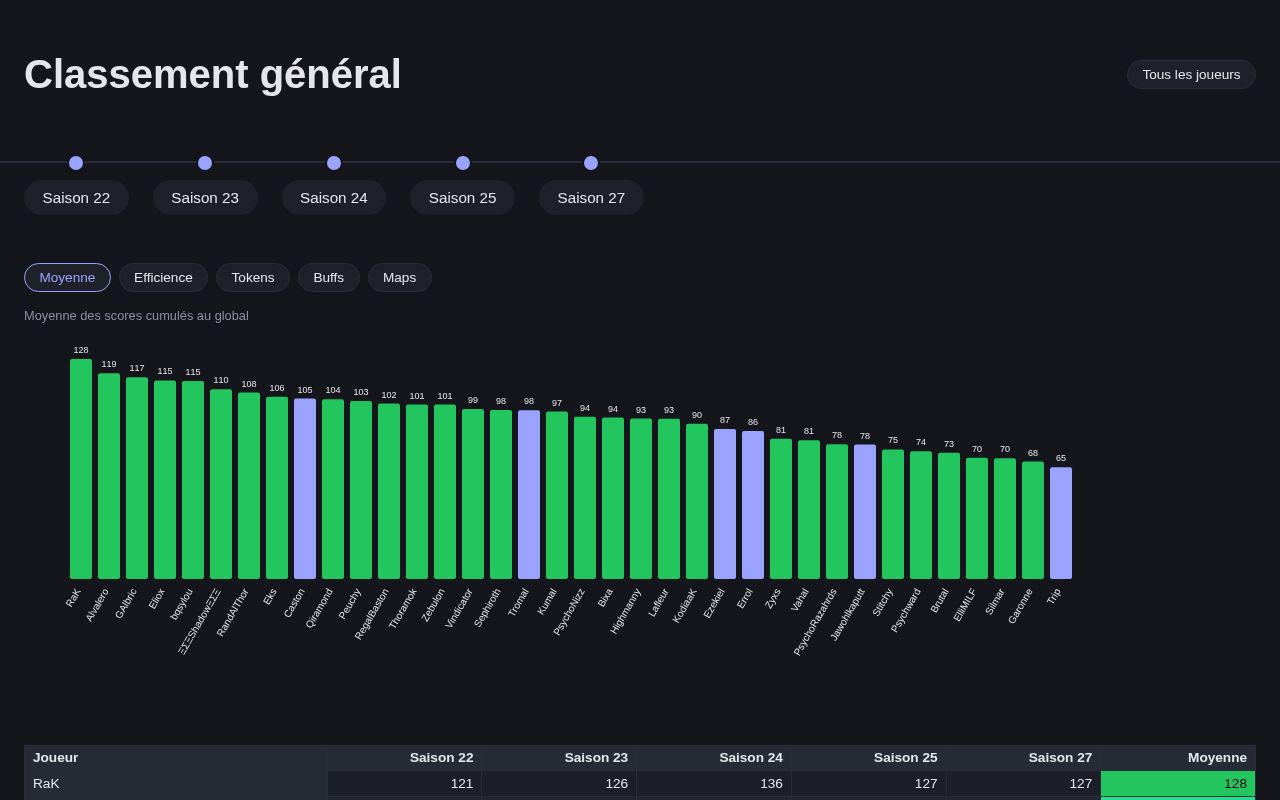Select the Saison 23 pill below the timeline

[x=205, y=198]
